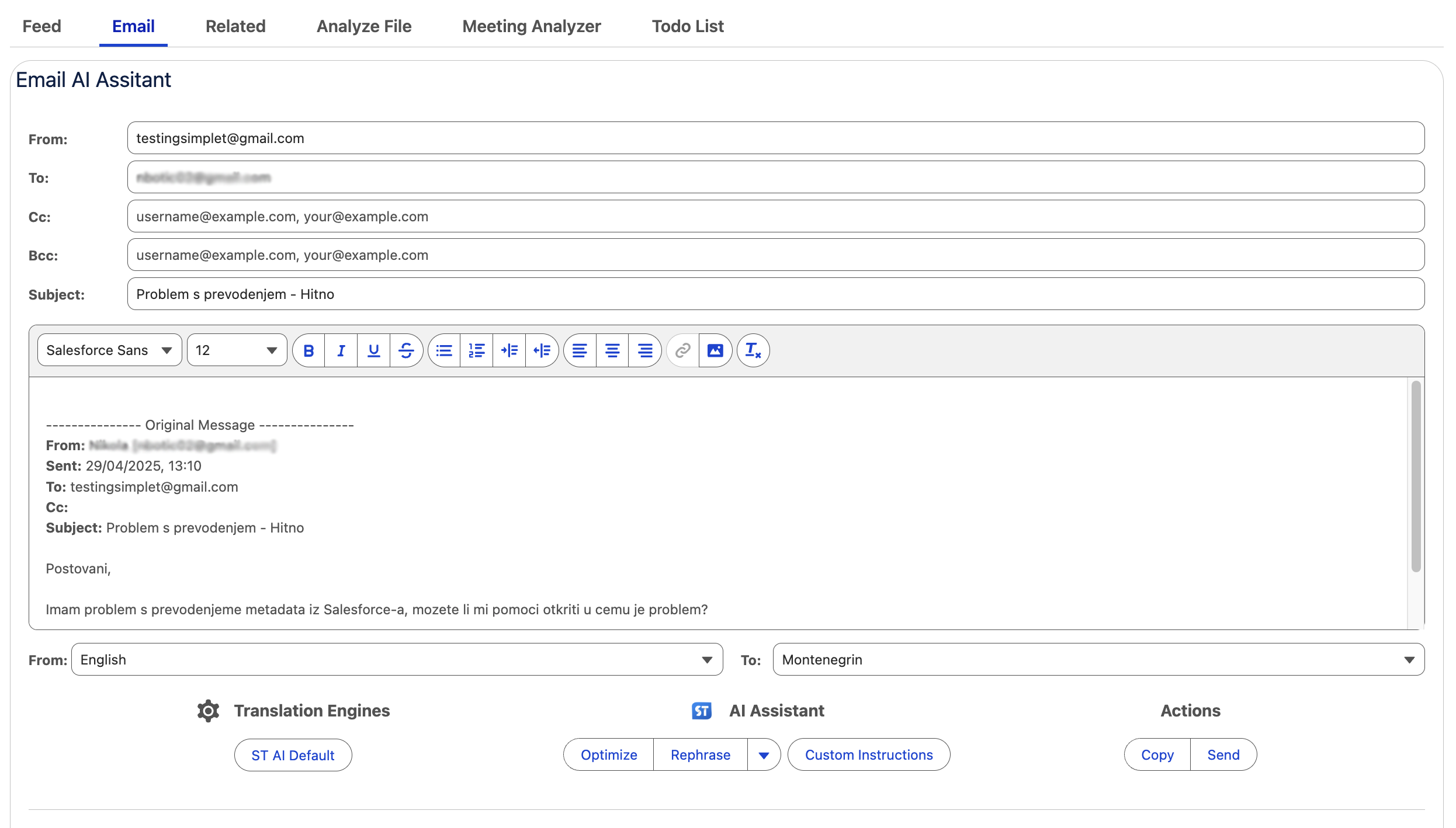Click the Optimize button
The height and width of the screenshot is (828, 1456).
coord(609,755)
